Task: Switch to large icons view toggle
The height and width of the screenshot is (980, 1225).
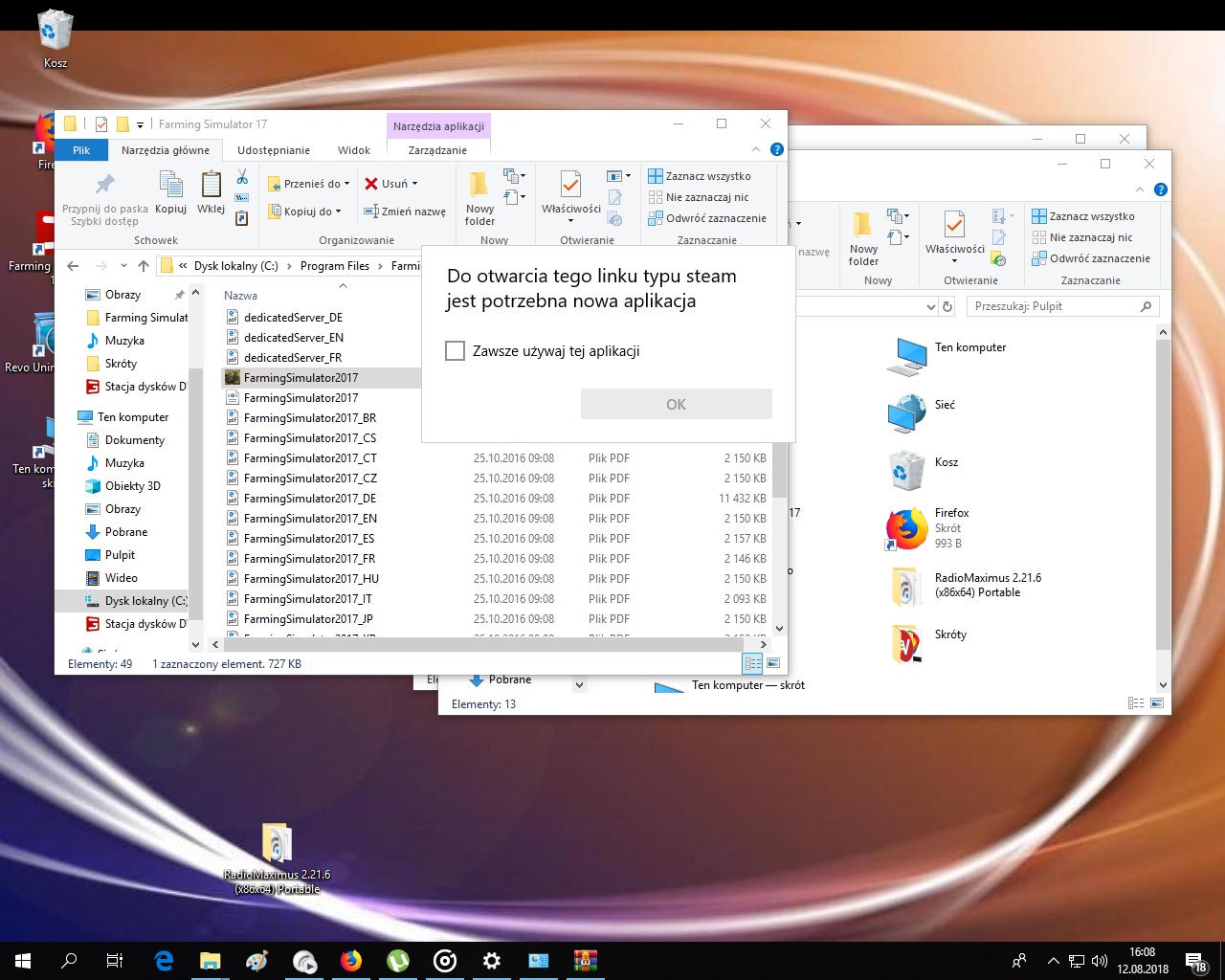Action: (773, 663)
